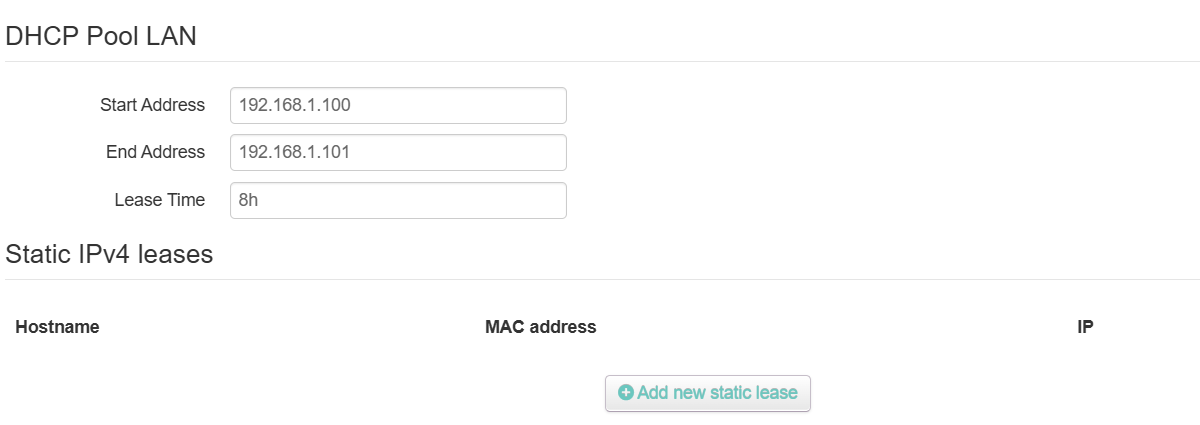
Task: Click empty right end of End Address box
Action: [500, 152]
